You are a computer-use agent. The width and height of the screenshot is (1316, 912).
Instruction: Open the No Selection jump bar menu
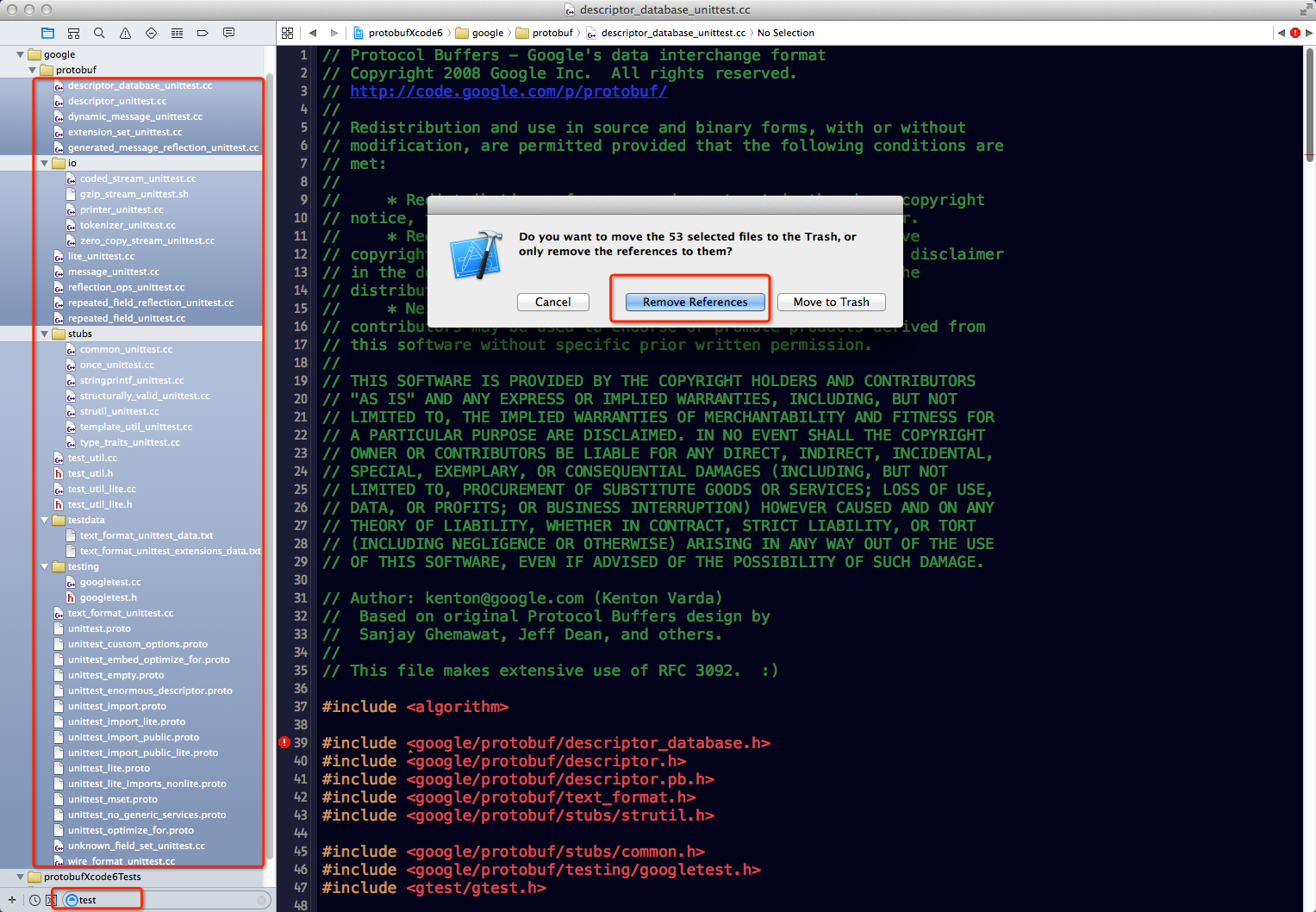point(785,33)
